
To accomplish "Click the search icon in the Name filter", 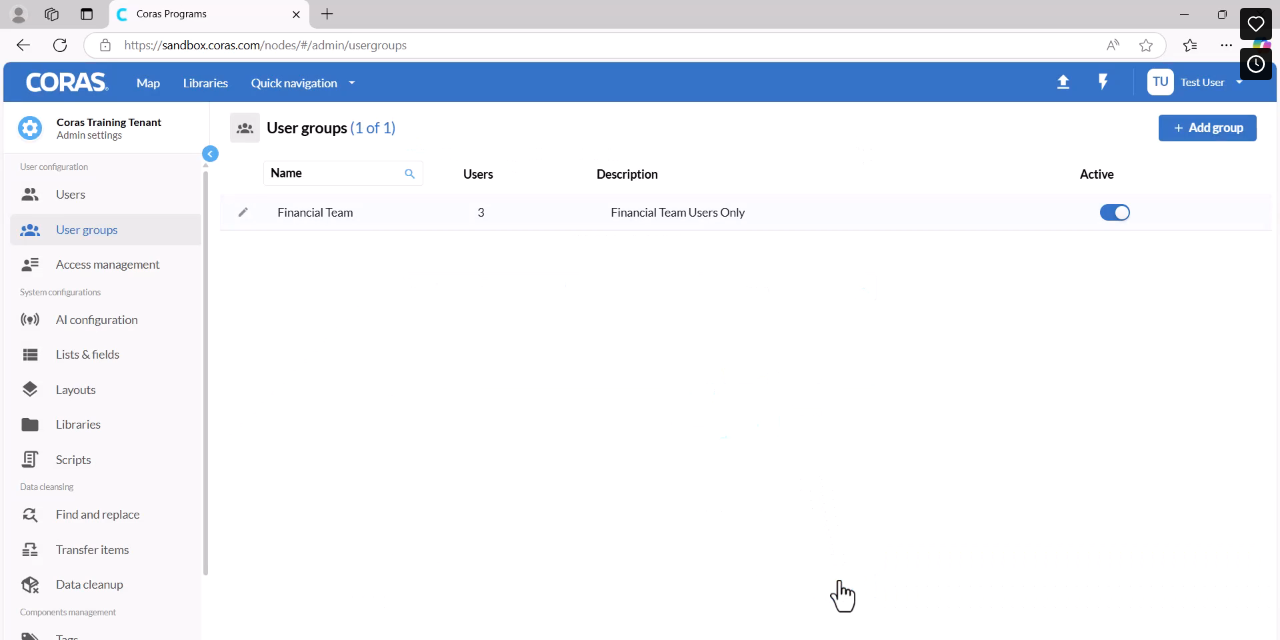I will [409, 174].
